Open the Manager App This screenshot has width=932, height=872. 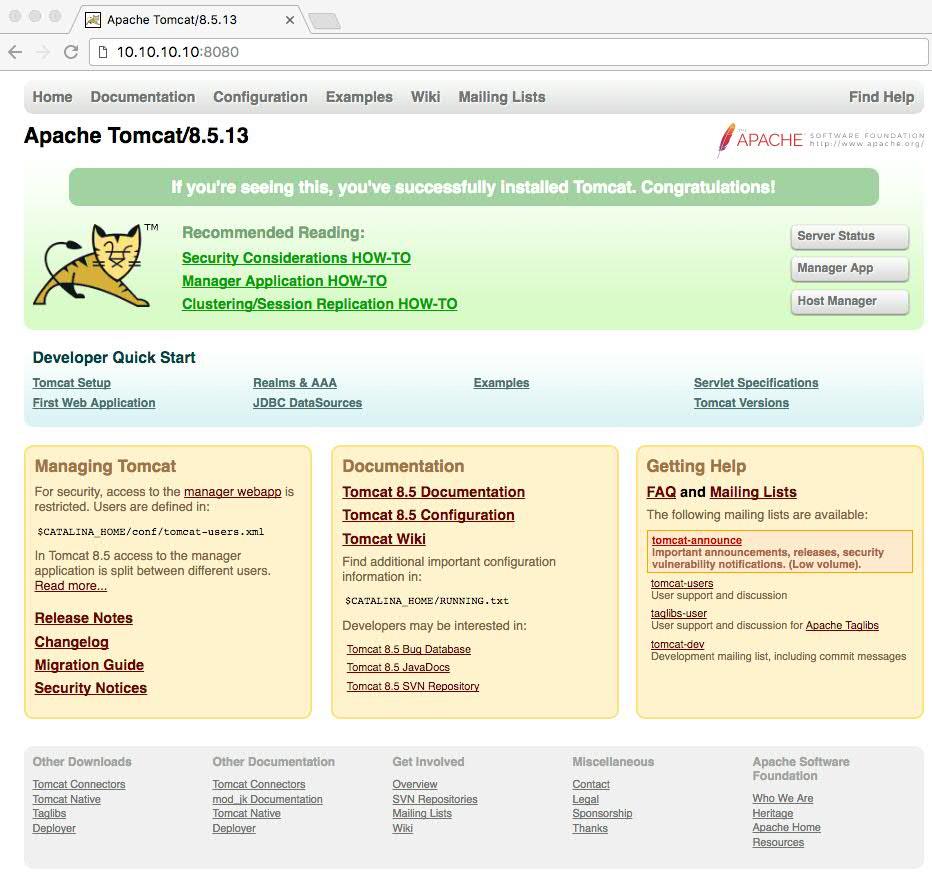pos(849,268)
